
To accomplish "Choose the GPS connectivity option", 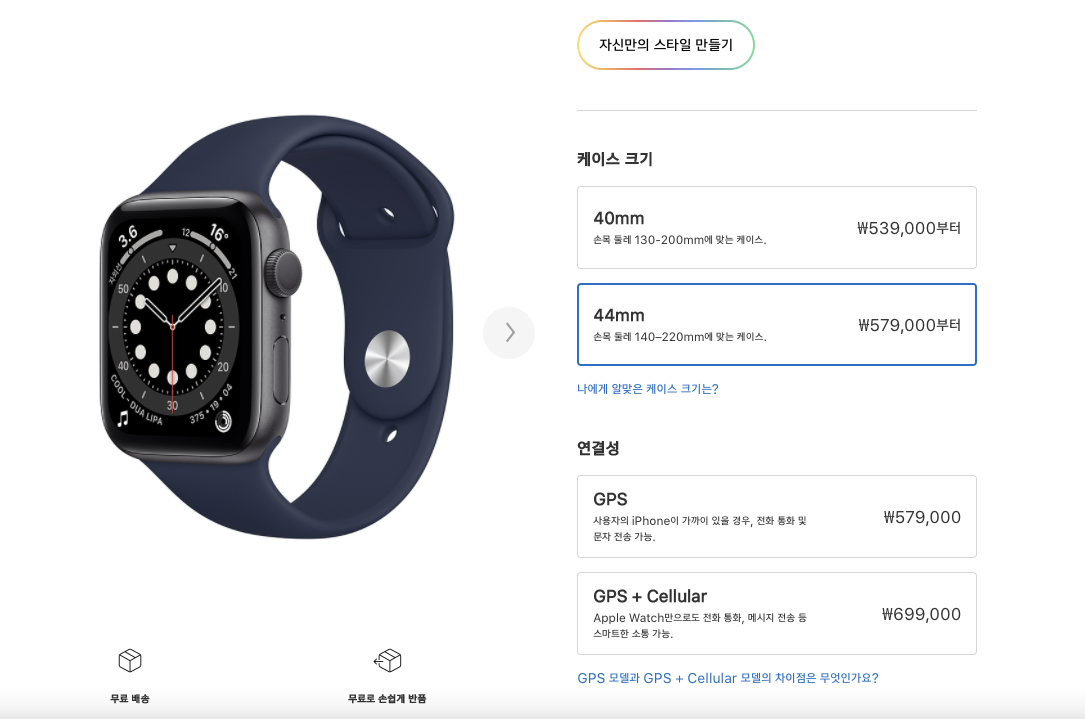I will point(776,516).
